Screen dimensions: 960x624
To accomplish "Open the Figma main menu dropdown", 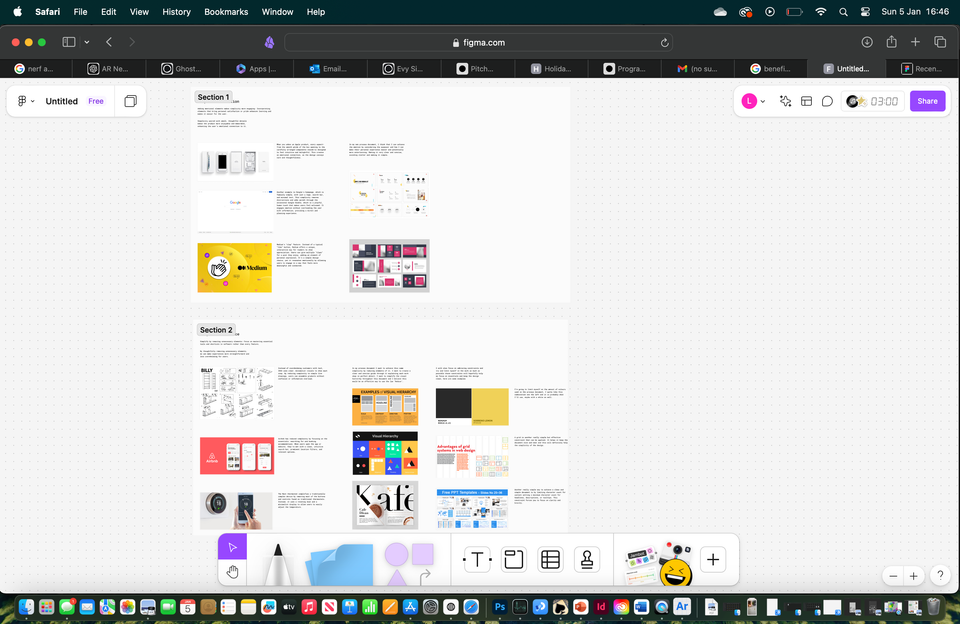I will pyautogui.click(x=25, y=101).
